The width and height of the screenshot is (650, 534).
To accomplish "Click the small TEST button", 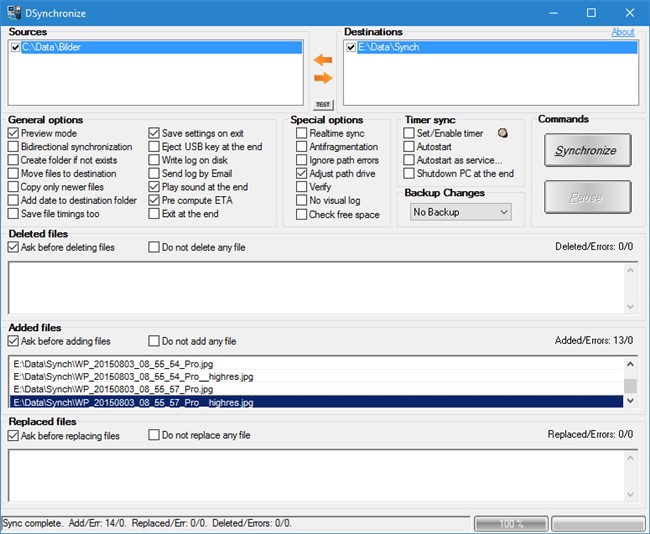I will (x=323, y=104).
